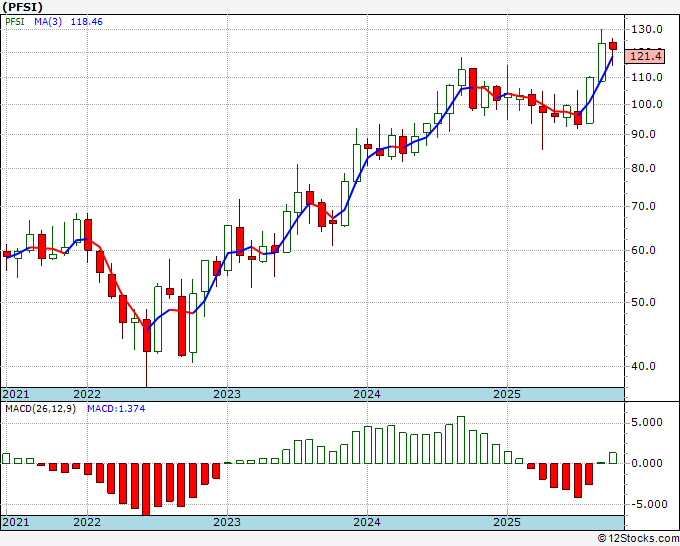Click the current price tag 121.4
The height and width of the screenshot is (546, 680).
pos(646,56)
